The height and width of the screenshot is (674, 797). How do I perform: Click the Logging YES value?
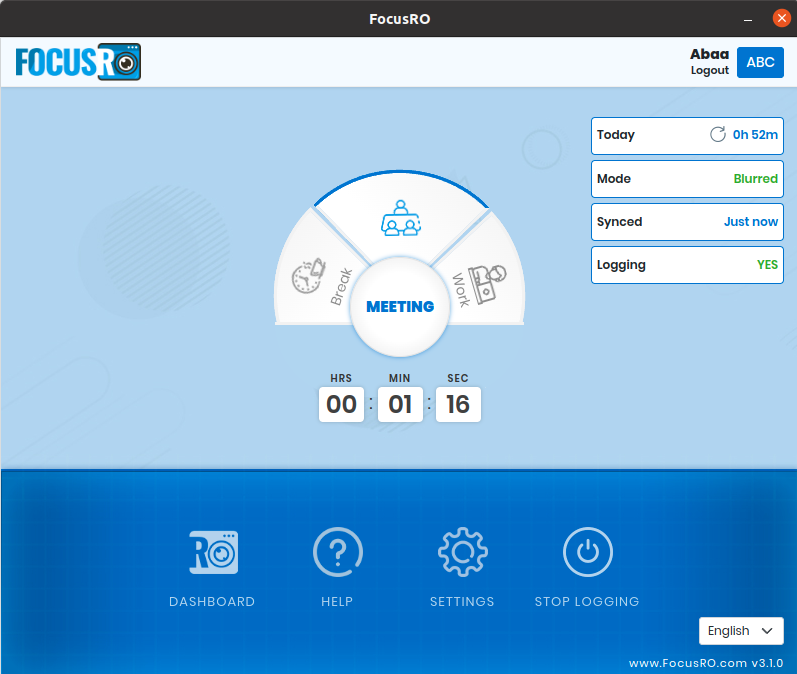[767, 265]
